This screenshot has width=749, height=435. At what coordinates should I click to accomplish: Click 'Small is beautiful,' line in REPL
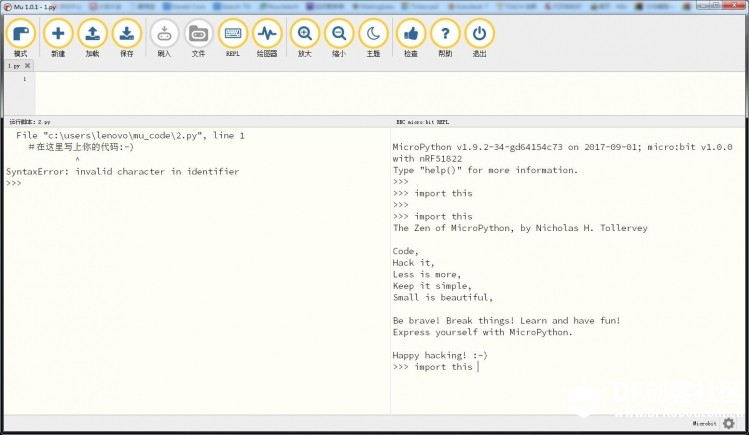[442, 297]
